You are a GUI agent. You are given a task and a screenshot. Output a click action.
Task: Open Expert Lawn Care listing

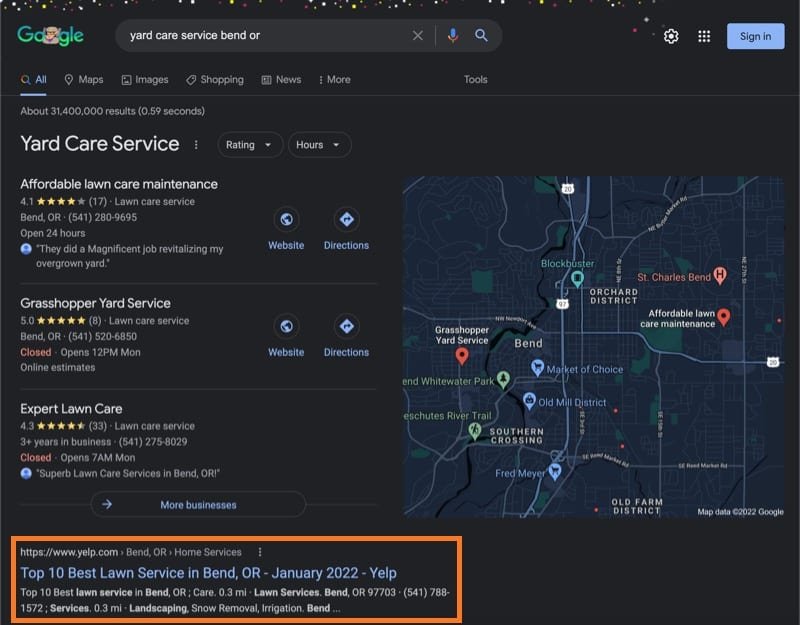(71, 409)
